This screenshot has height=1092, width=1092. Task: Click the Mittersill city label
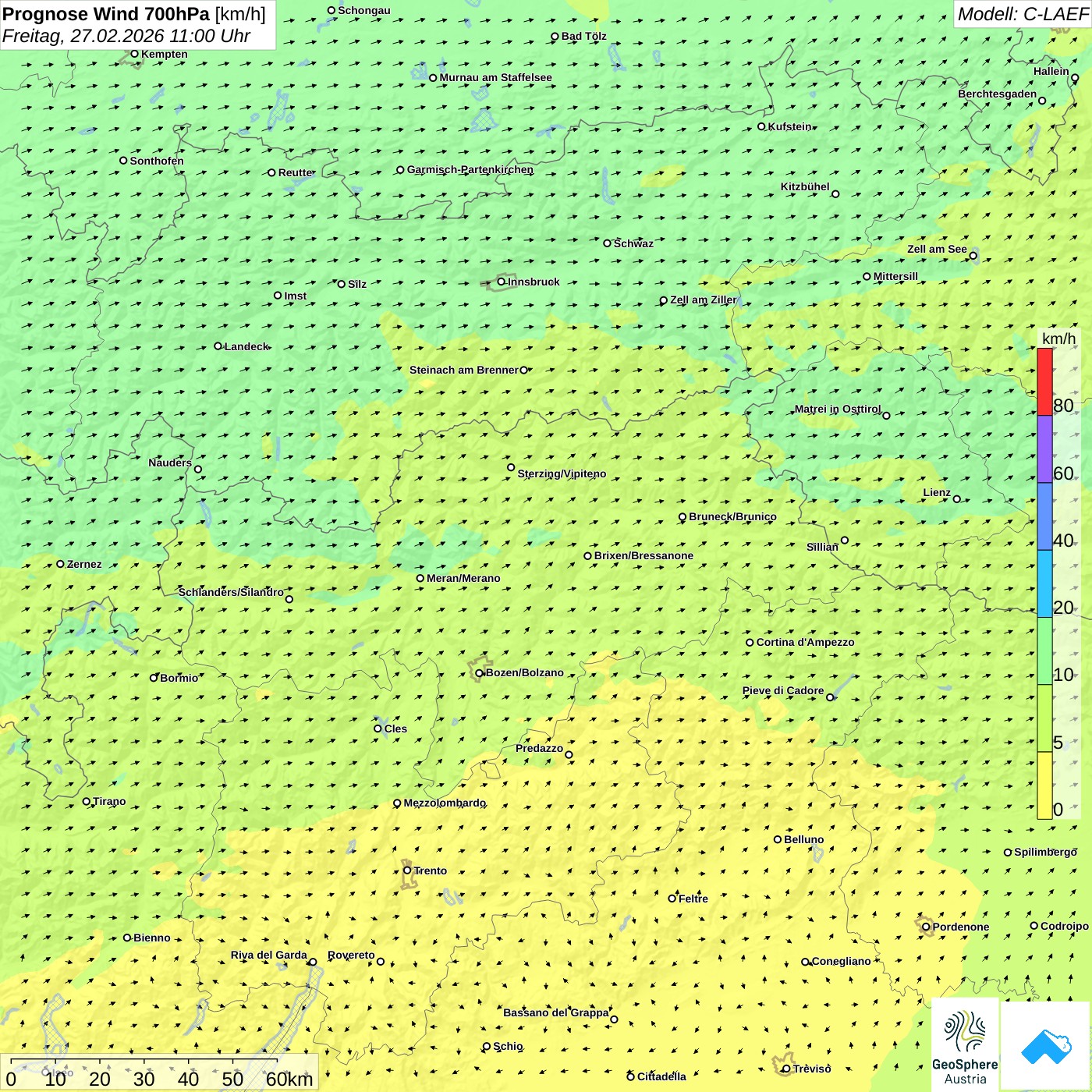pos(895,276)
